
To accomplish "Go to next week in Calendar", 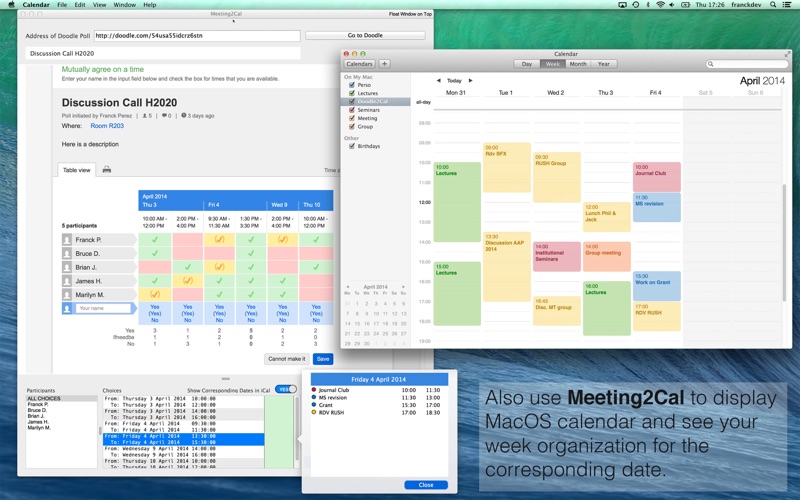I will click(470, 80).
